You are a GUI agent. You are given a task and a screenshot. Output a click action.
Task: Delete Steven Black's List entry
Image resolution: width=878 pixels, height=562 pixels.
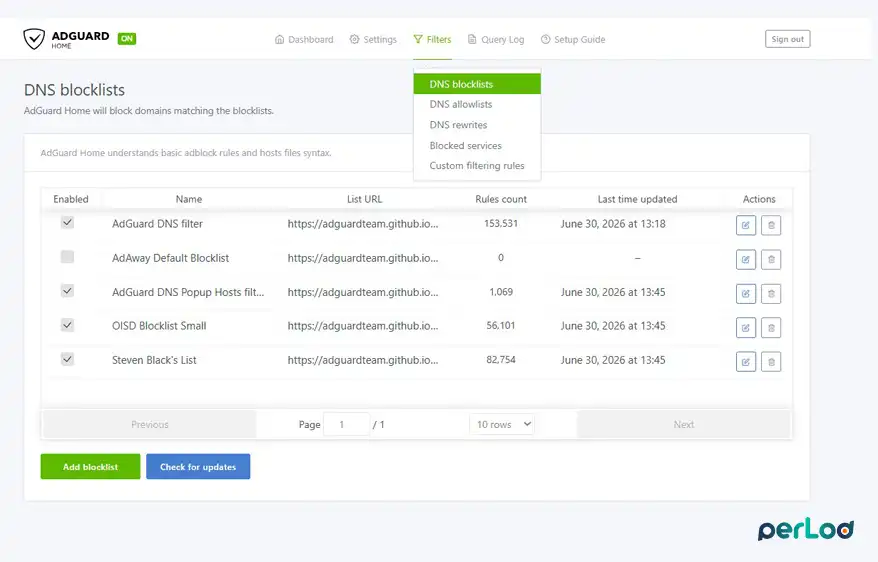[771, 362]
